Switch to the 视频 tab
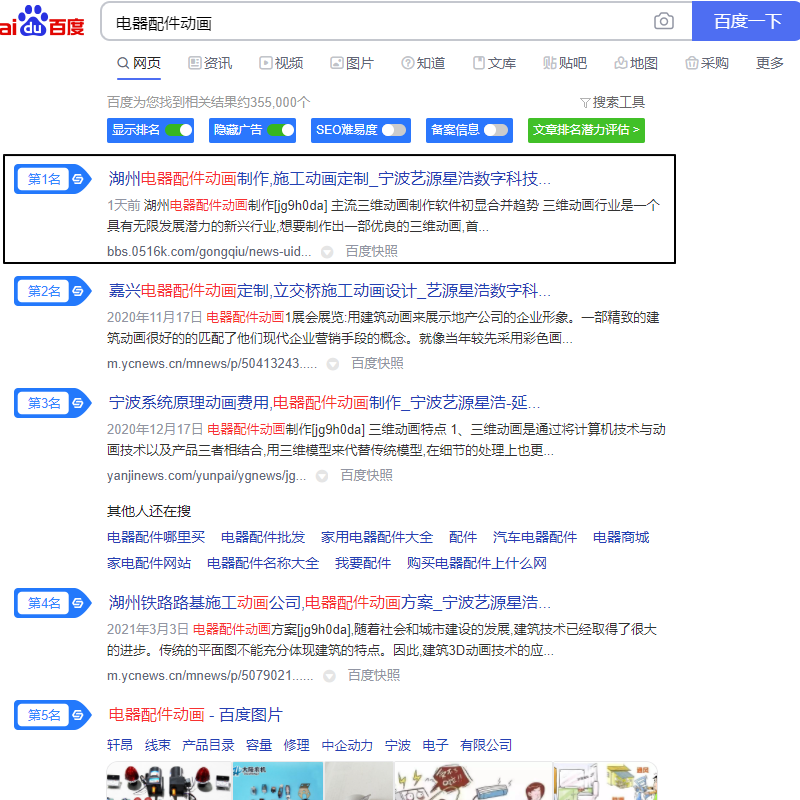800x800 pixels. point(281,63)
